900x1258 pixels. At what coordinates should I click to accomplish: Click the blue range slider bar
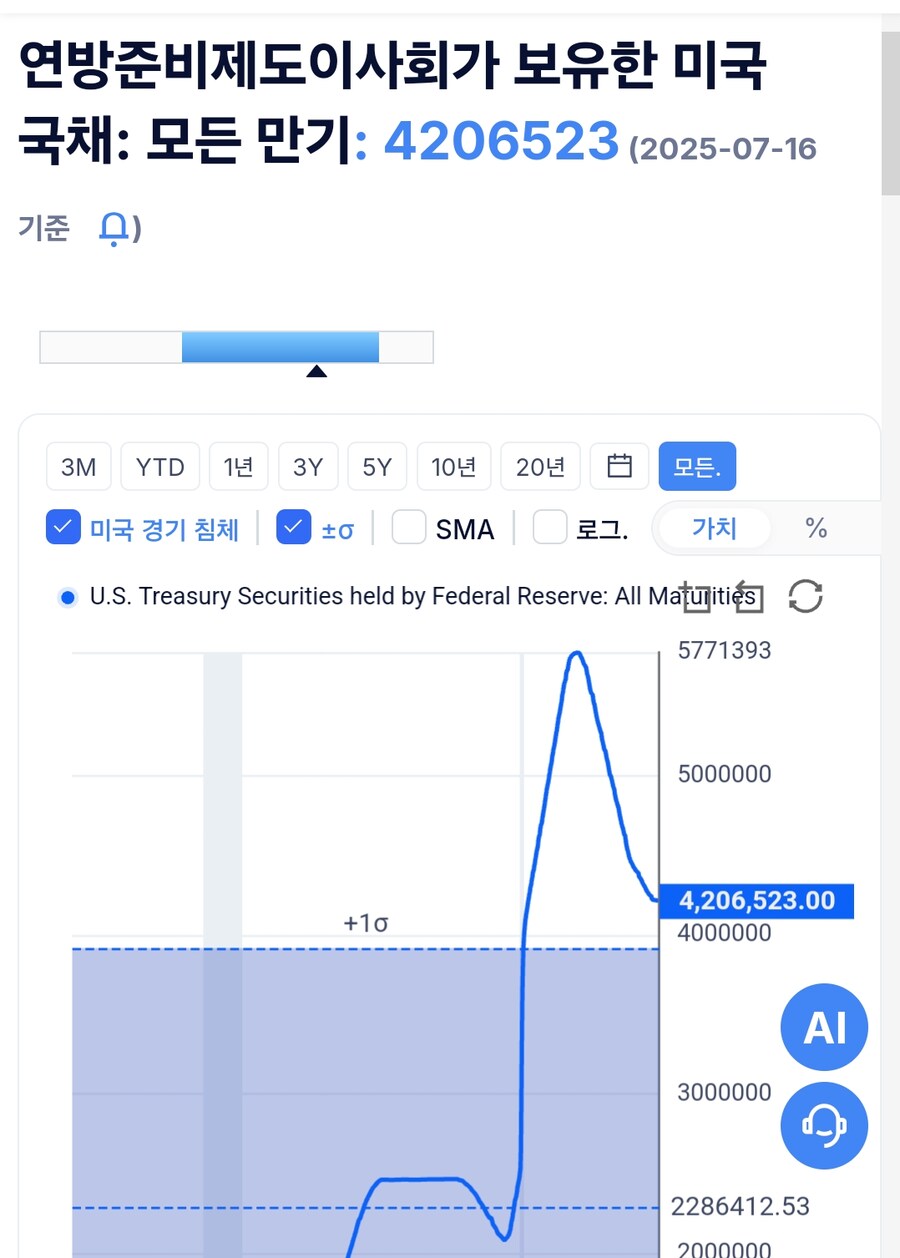coord(280,347)
